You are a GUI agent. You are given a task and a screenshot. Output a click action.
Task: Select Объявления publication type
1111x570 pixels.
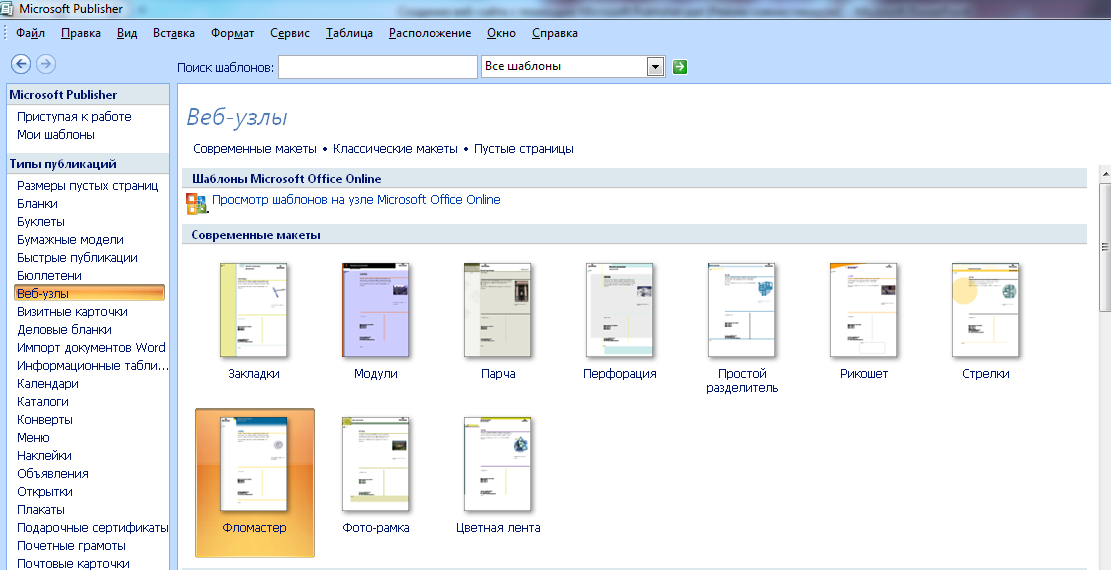point(53,474)
